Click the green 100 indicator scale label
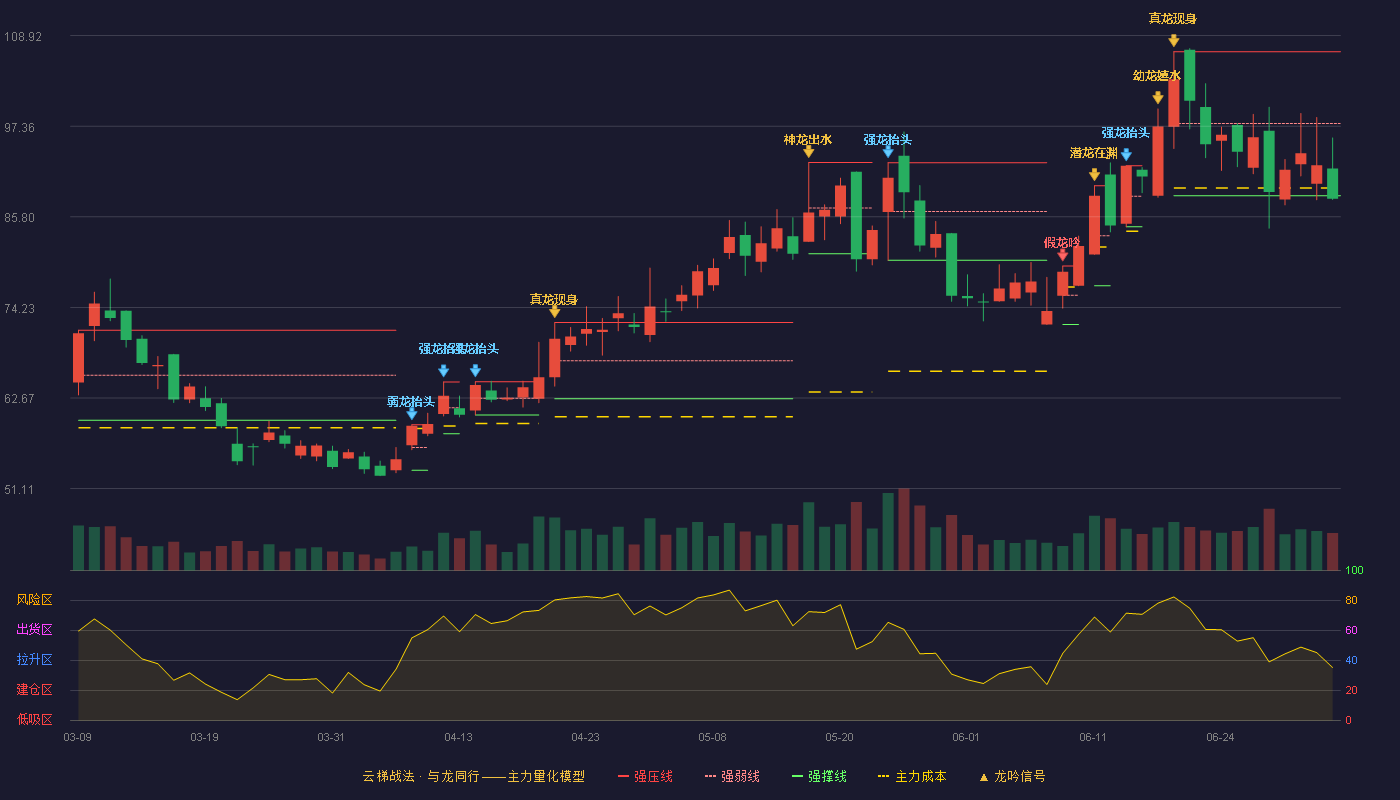Screen dimensions: 1400x800 (x=1354, y=571)
